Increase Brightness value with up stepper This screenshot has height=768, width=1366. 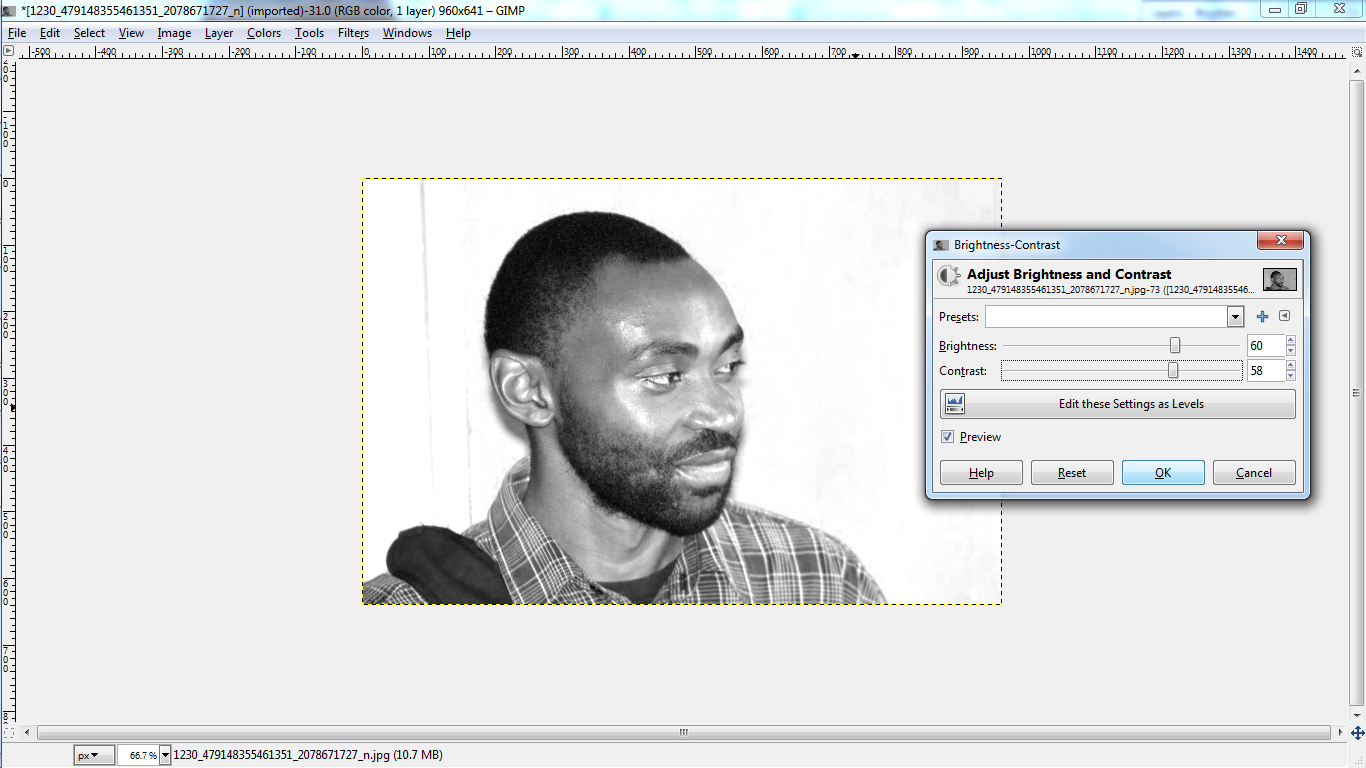point(1290,340)
